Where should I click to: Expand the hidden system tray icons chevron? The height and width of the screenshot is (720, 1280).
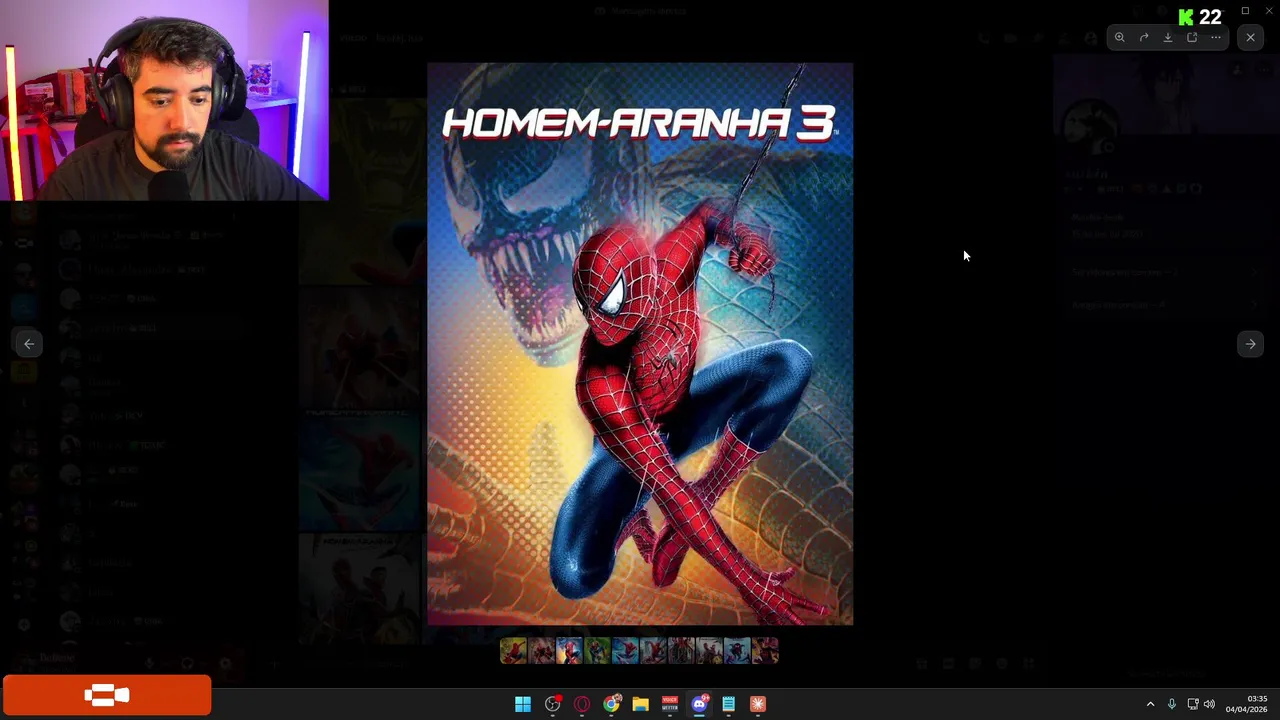click(1150, 704)
